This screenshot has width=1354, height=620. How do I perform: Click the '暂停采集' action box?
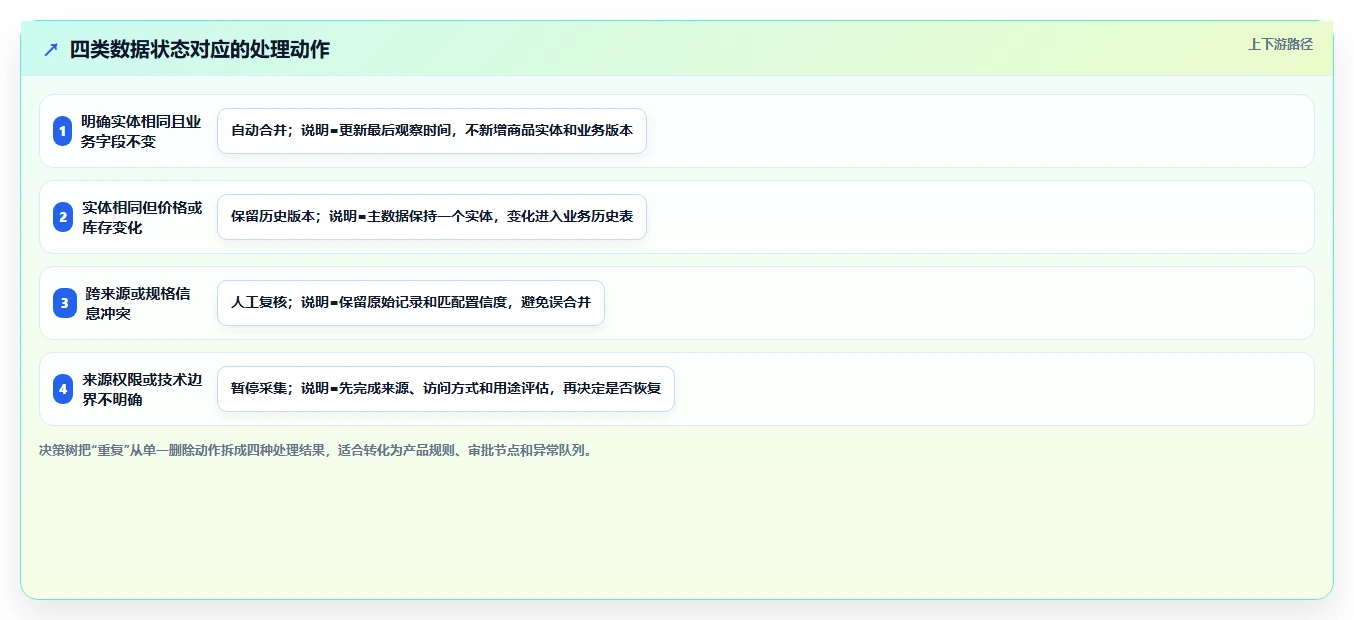pos(446,389)
